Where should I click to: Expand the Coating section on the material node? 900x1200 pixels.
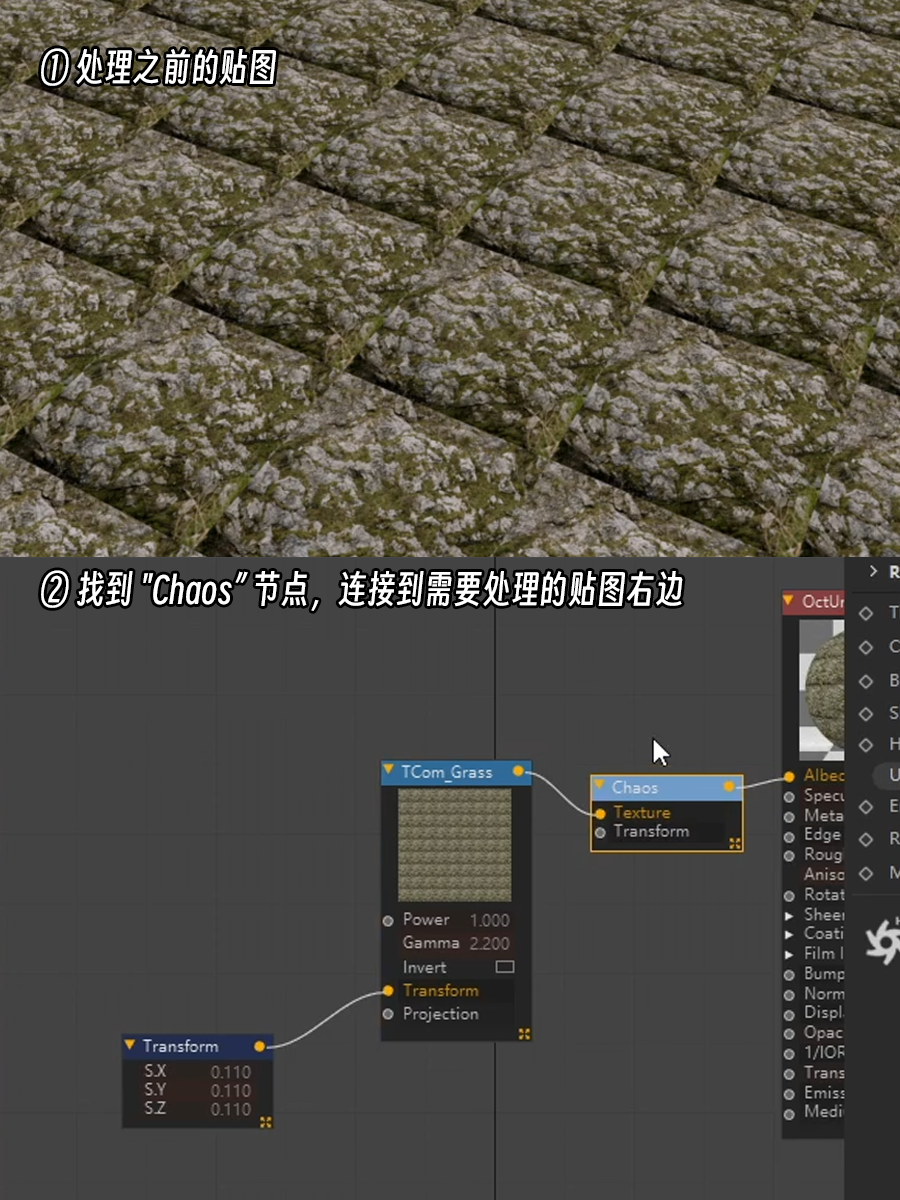tap(787, 933)
